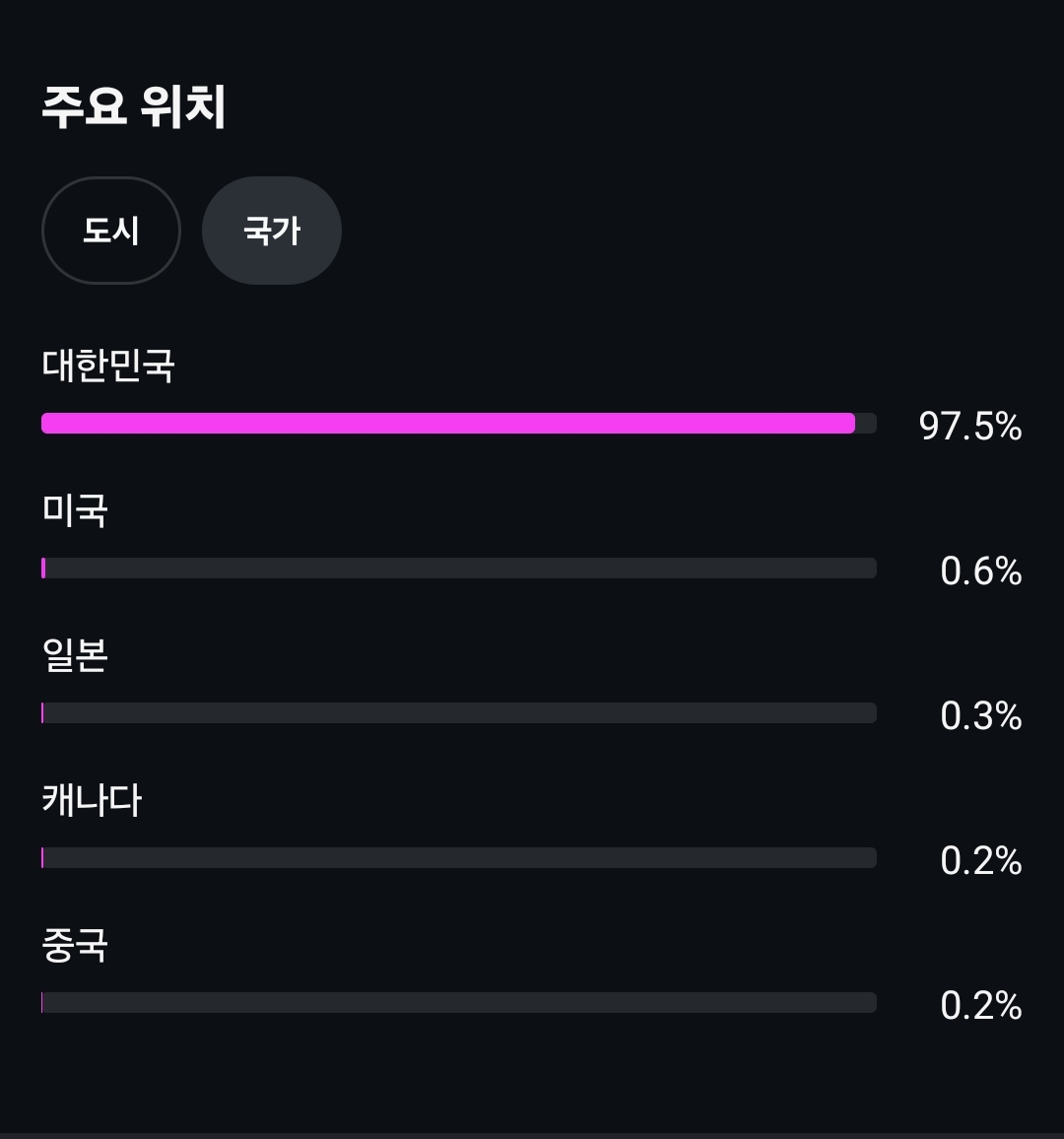Click the 일본 progress bar

(x=459, y=712)
